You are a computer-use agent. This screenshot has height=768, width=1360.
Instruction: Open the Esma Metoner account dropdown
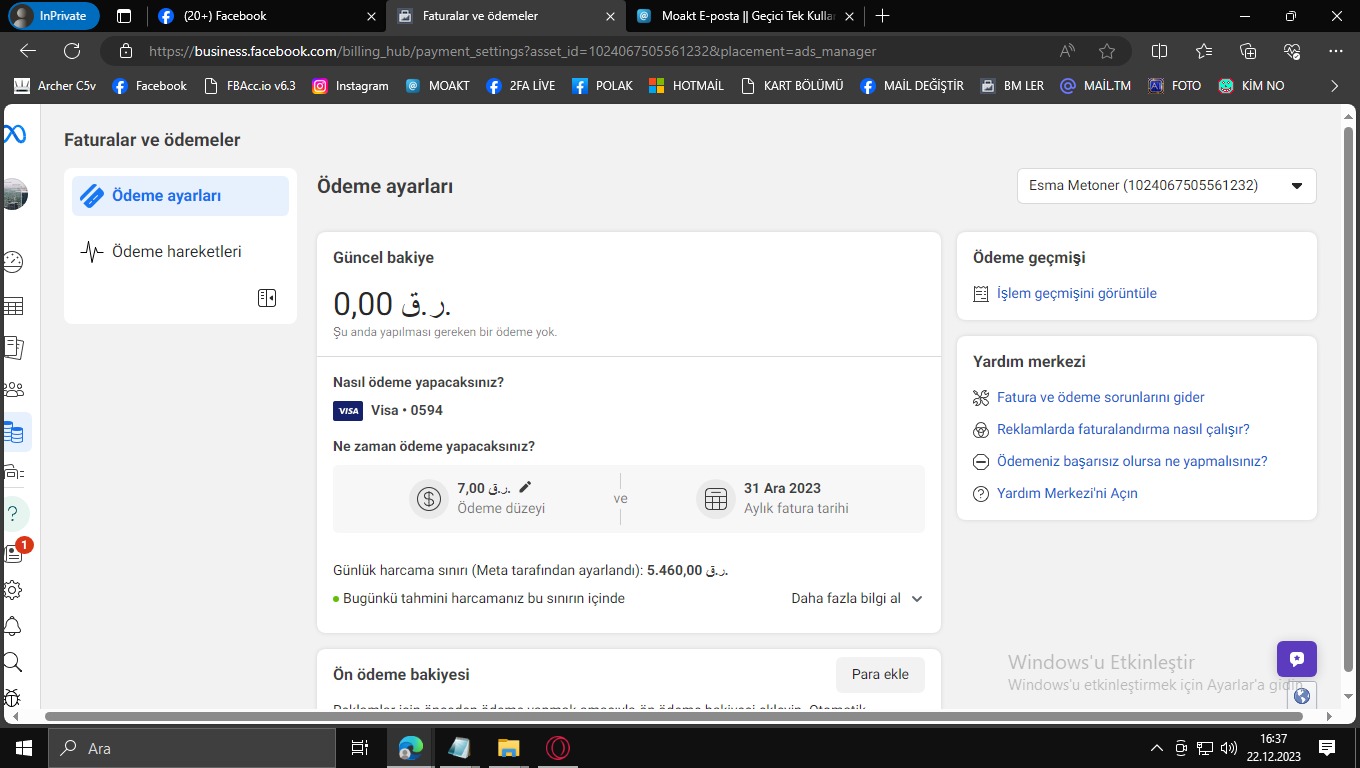point(1167,185)
